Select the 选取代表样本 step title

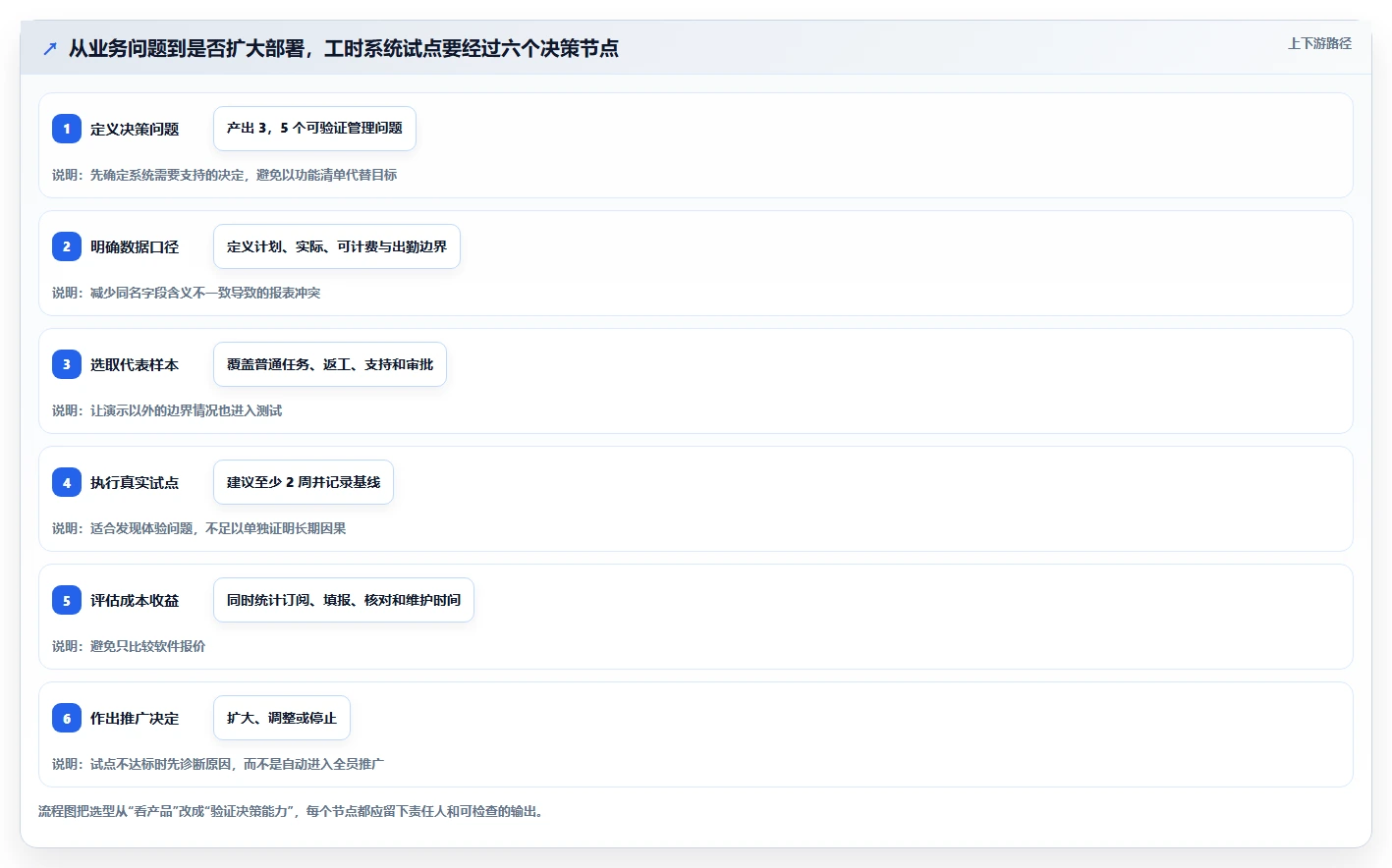click(135, 364)
